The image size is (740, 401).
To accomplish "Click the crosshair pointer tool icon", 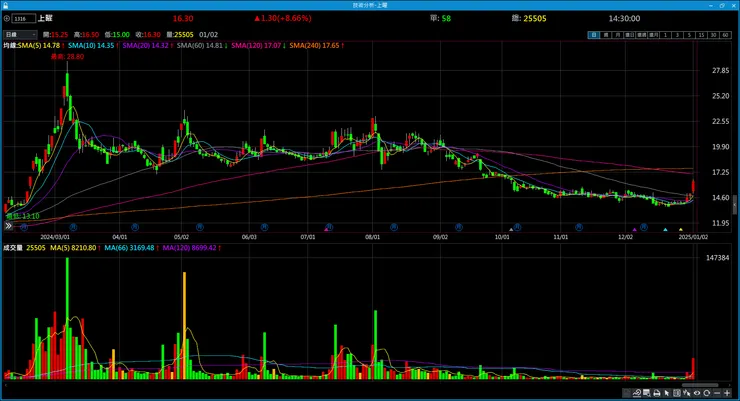I will coord(686,393).
